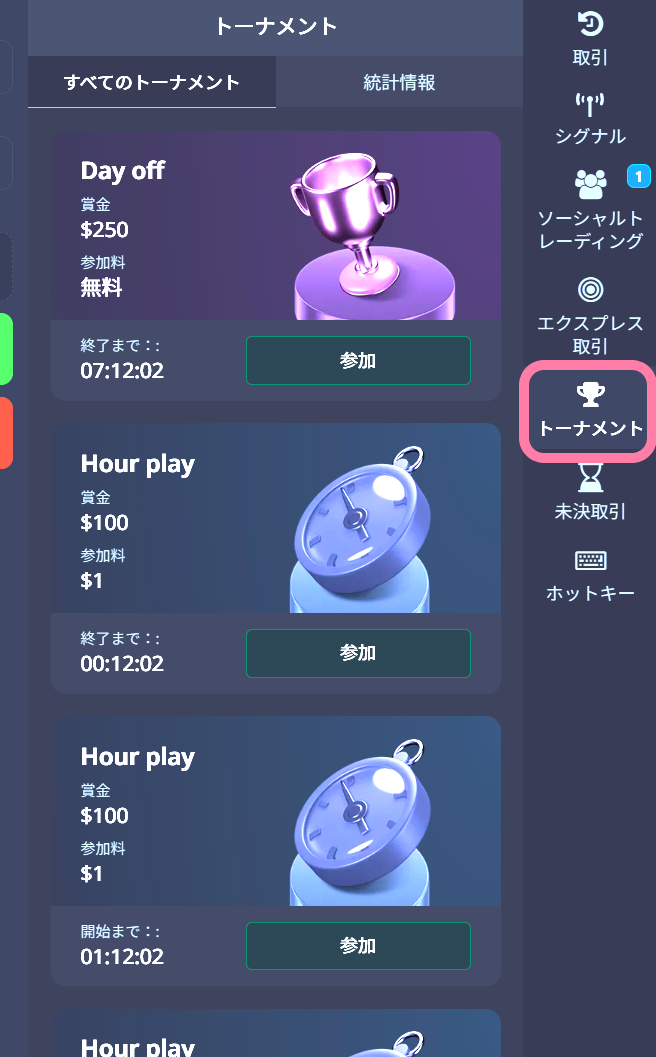Open the partially visible bottom Hour play card

276,1033
